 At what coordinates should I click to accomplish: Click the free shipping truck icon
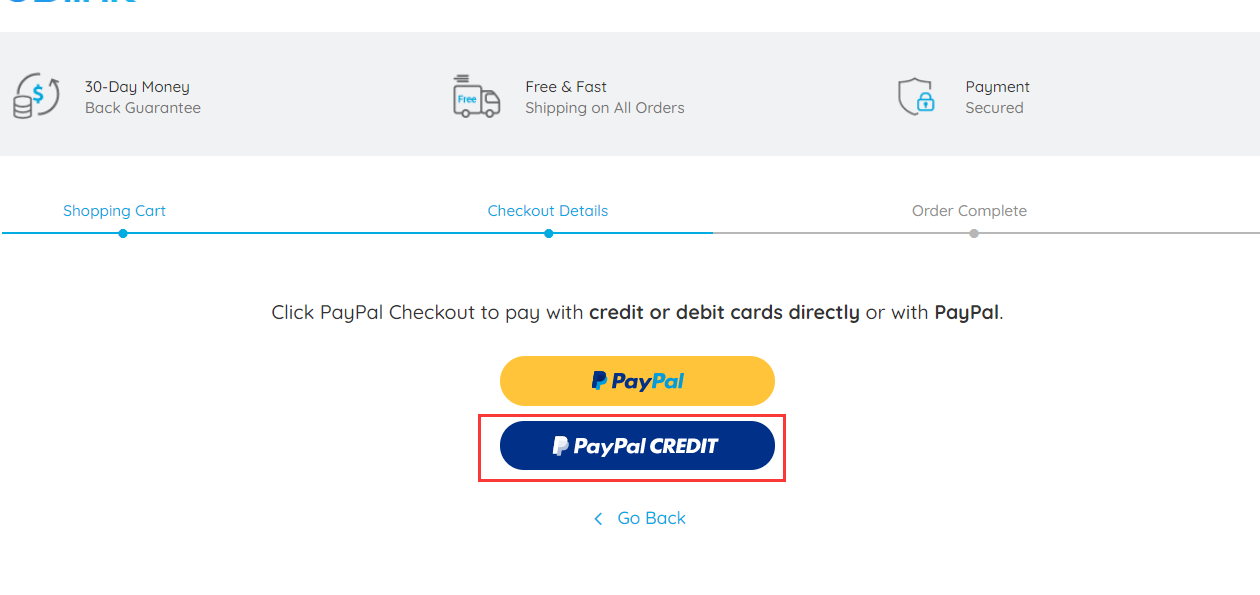476,96
